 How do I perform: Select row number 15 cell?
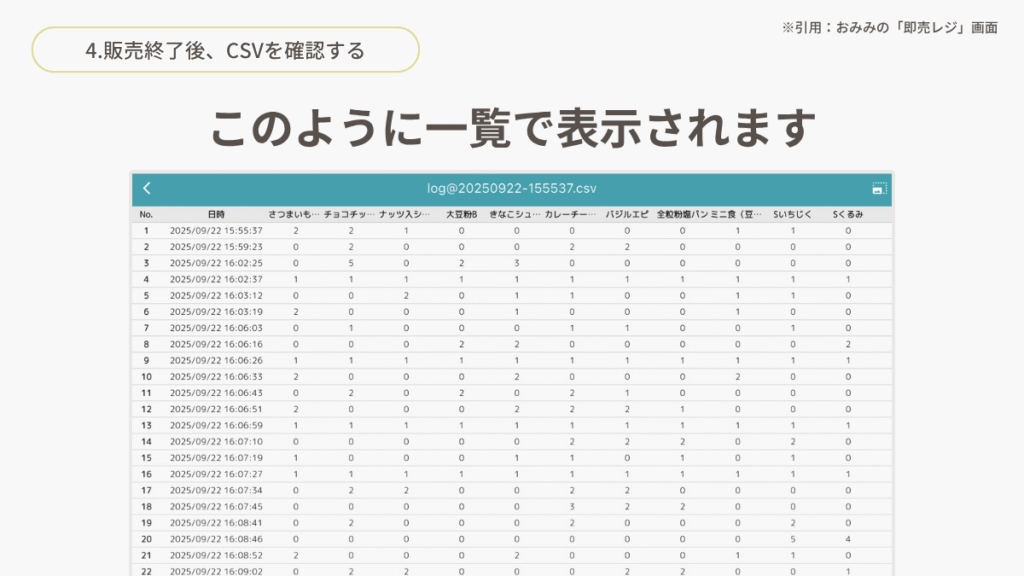click(146, 458)
